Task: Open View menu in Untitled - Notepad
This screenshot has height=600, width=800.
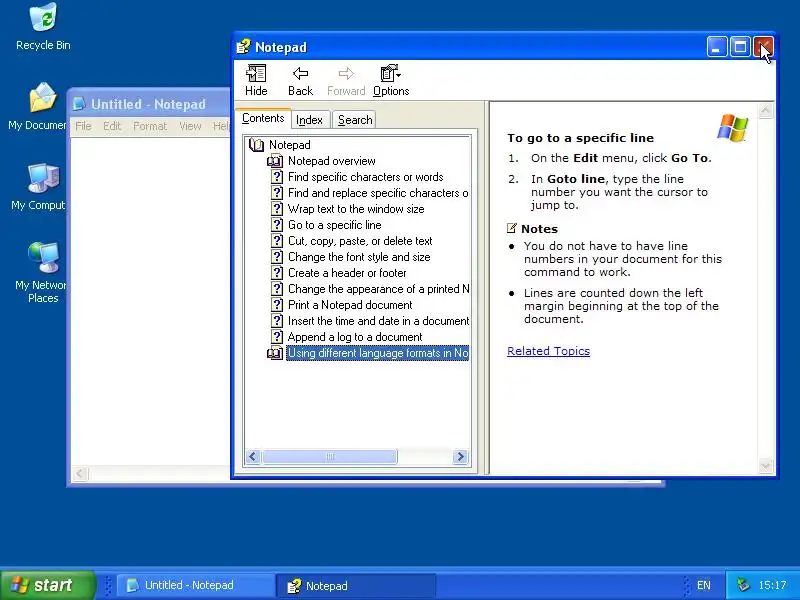Action: [x=190, y=126]
